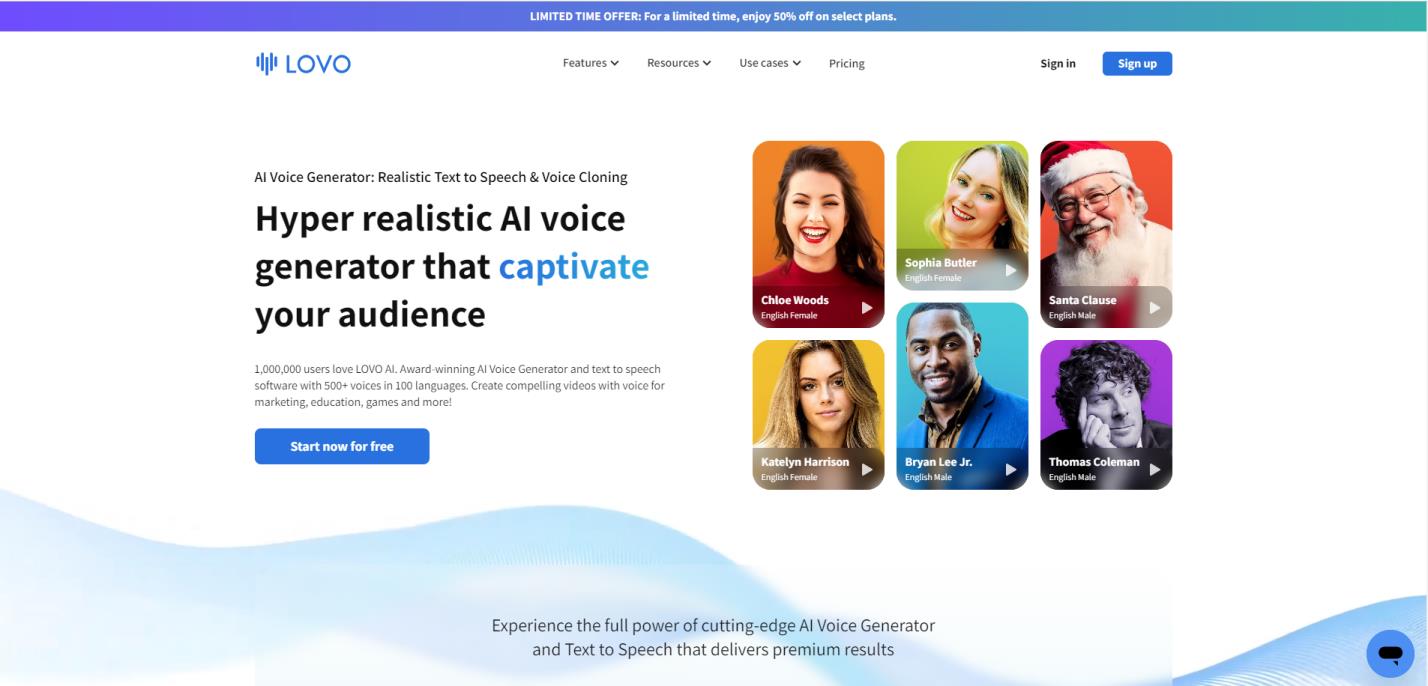
Task: Expand the Features dropdown menu
Action: (x=590, y=63)
